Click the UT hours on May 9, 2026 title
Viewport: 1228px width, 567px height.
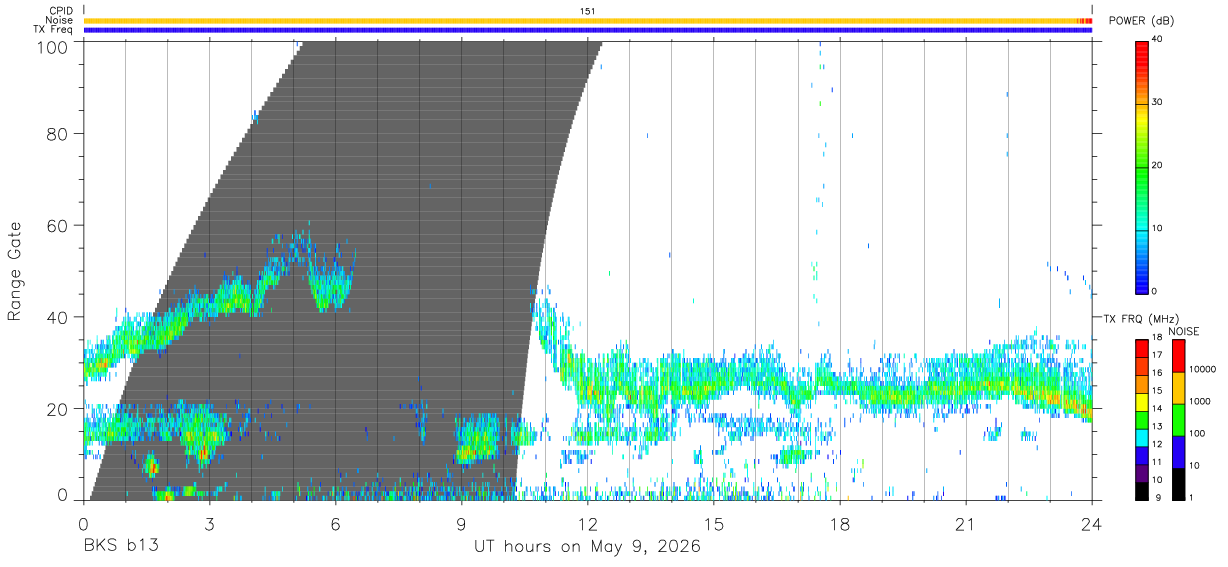pos(587,547)
